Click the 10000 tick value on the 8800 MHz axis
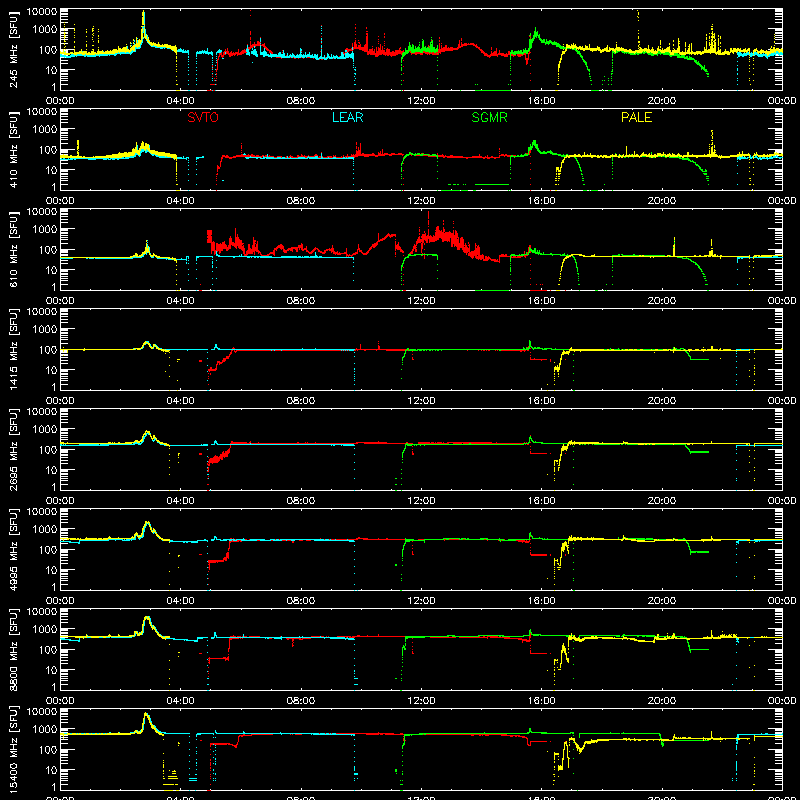The width and height of the screenshot is (800, 800). (42, 611)
